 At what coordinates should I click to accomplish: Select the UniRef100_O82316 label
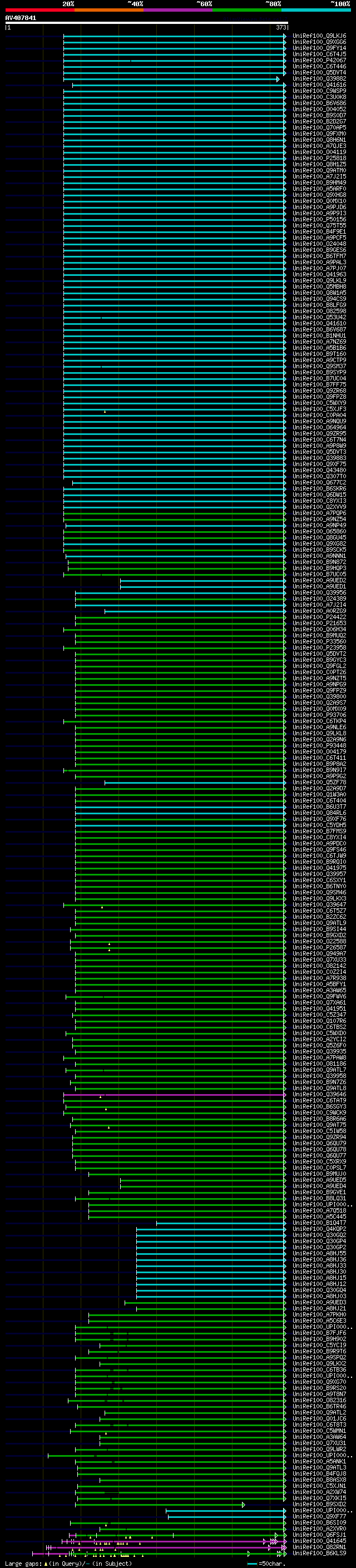(319, 1400)
